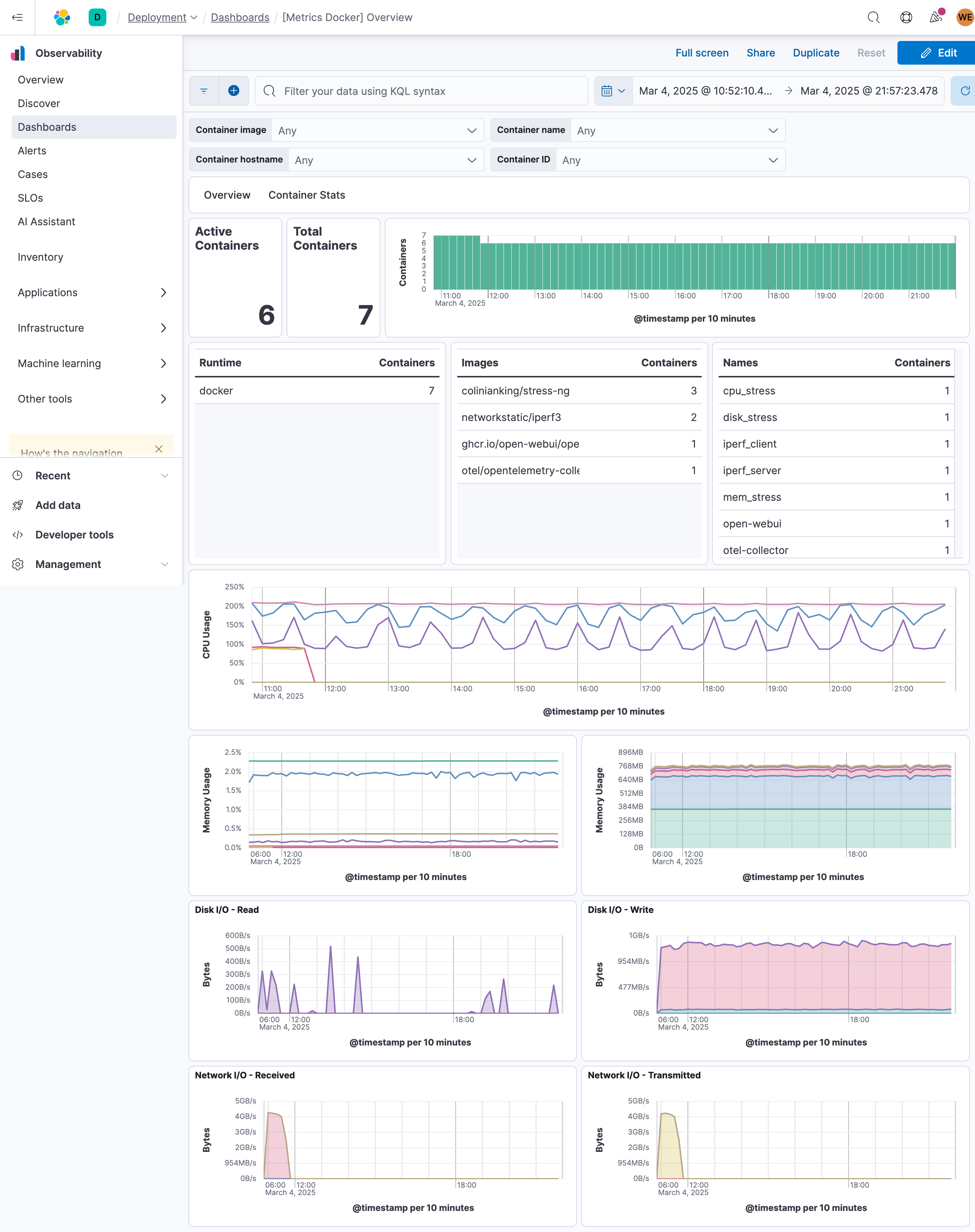This screenshot has width=975, height=1232.
Task: Collapse the side navigation menu icon
Action: 17,17
